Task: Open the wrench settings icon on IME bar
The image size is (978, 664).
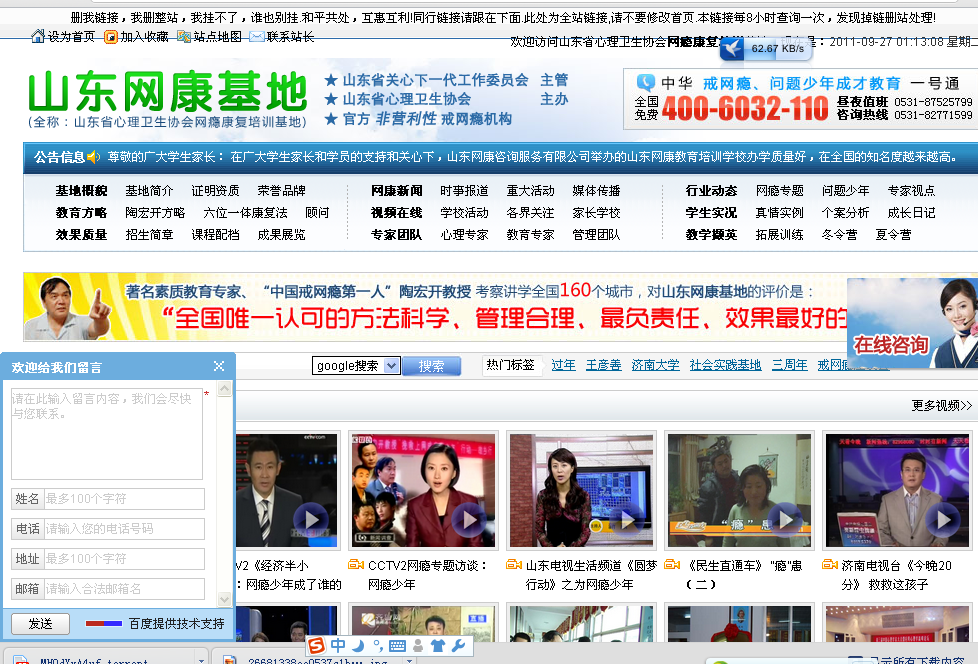Action: 458,646
